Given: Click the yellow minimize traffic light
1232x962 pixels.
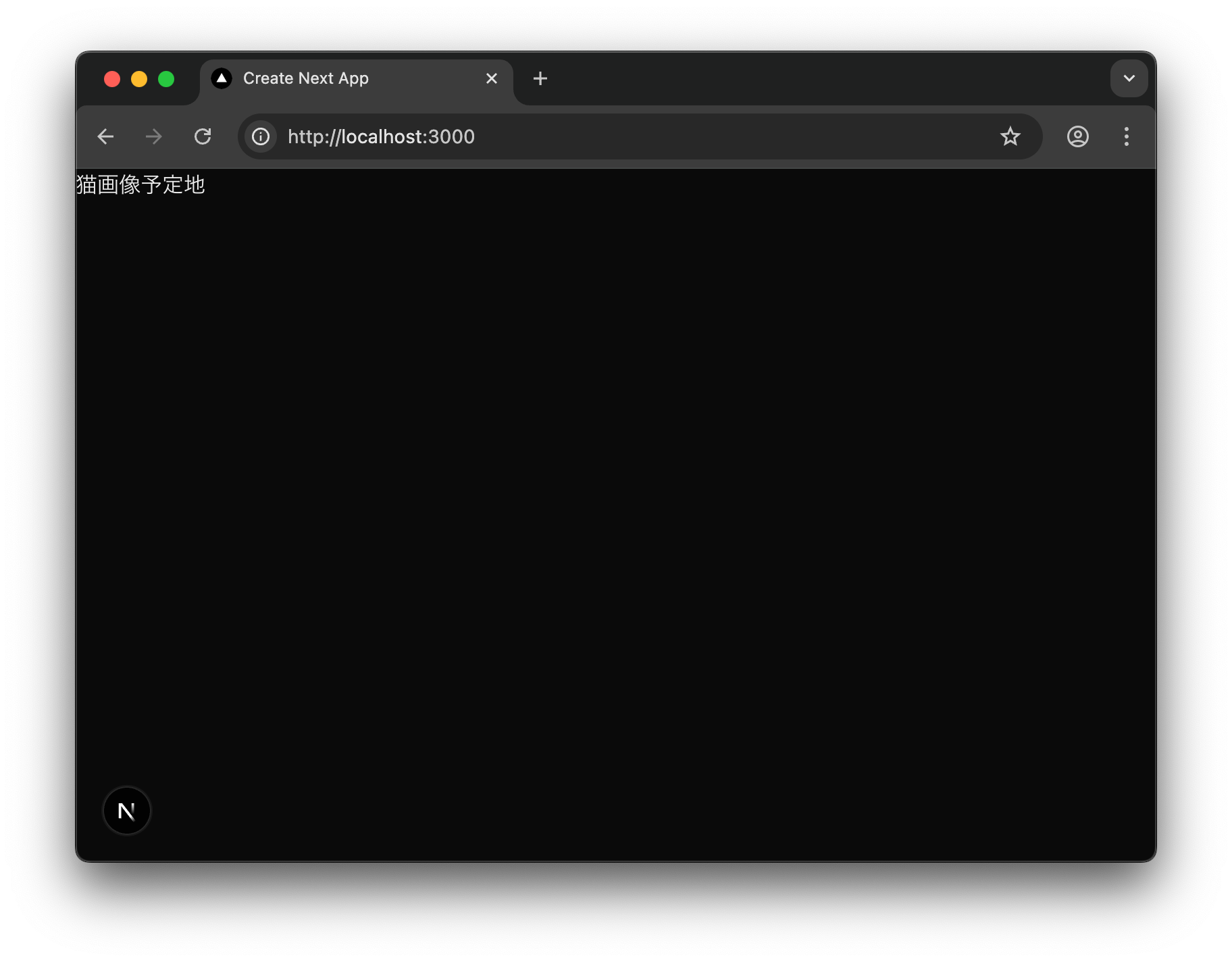Looking at the screenshot, I should [139, 78].
